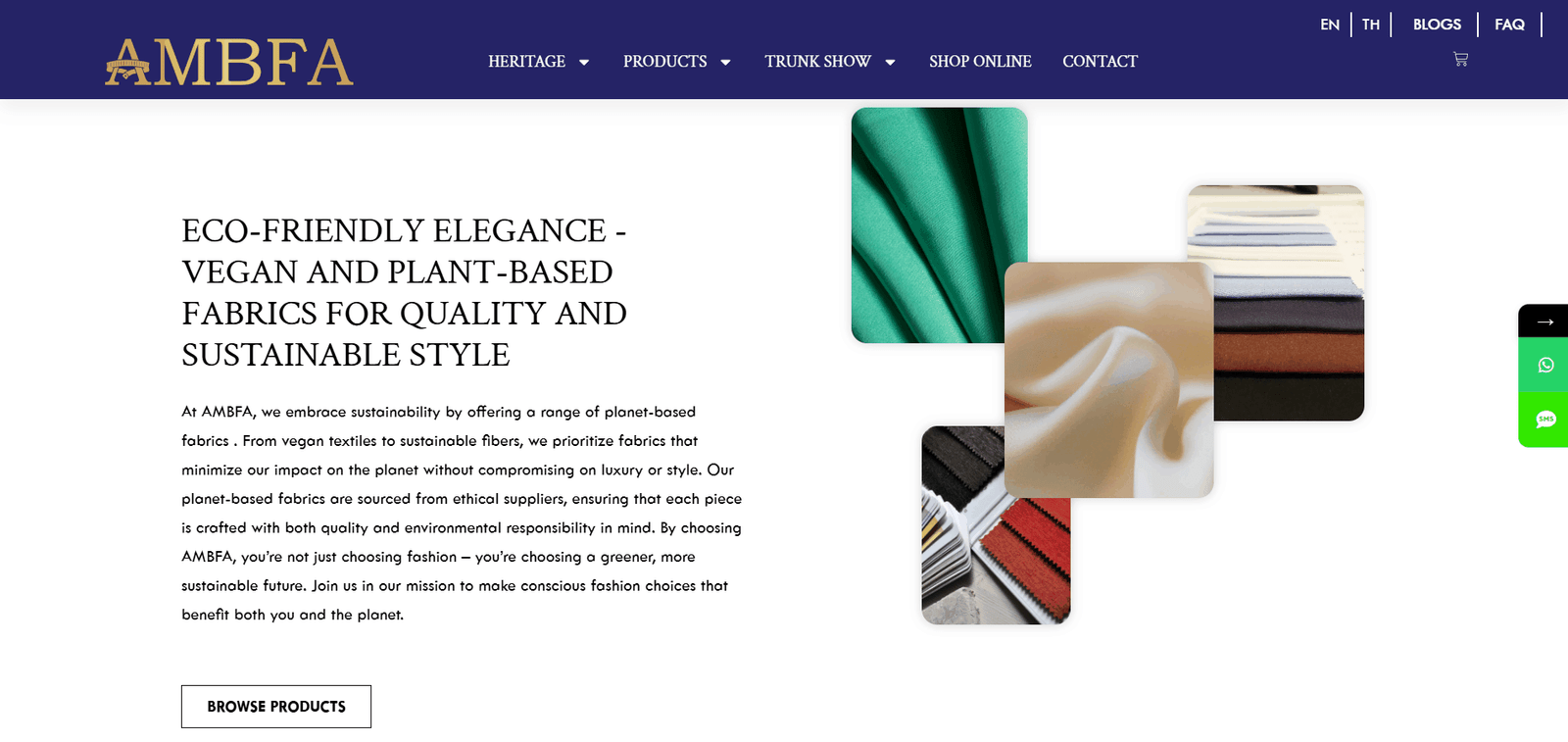Switch language to TH
Viewport: 1568px width, 742px height.
click(x=1371, y=25)
